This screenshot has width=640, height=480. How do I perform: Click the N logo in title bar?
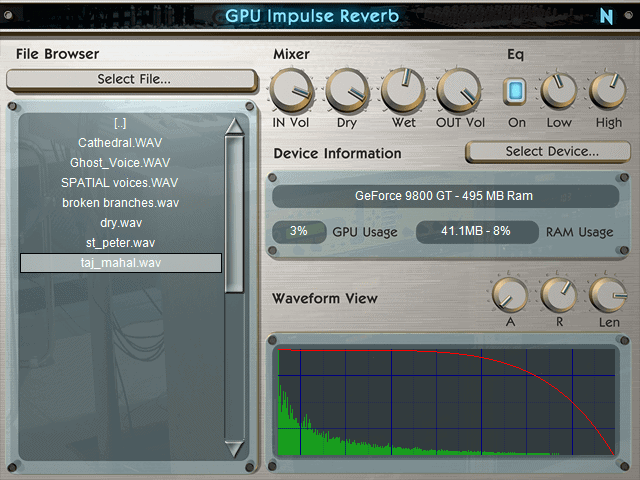click(606, 16)
